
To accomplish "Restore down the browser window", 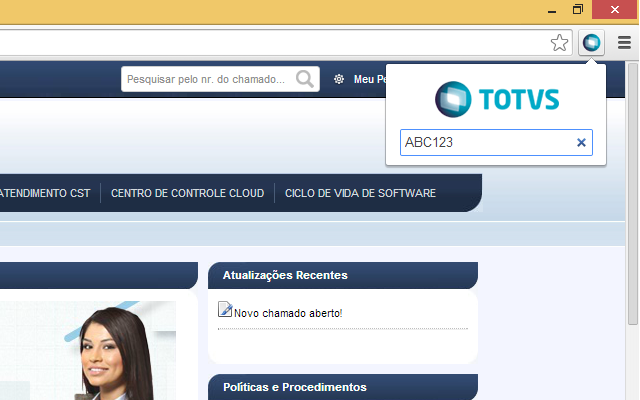I will pyautogui.click(x=578, y=9).
